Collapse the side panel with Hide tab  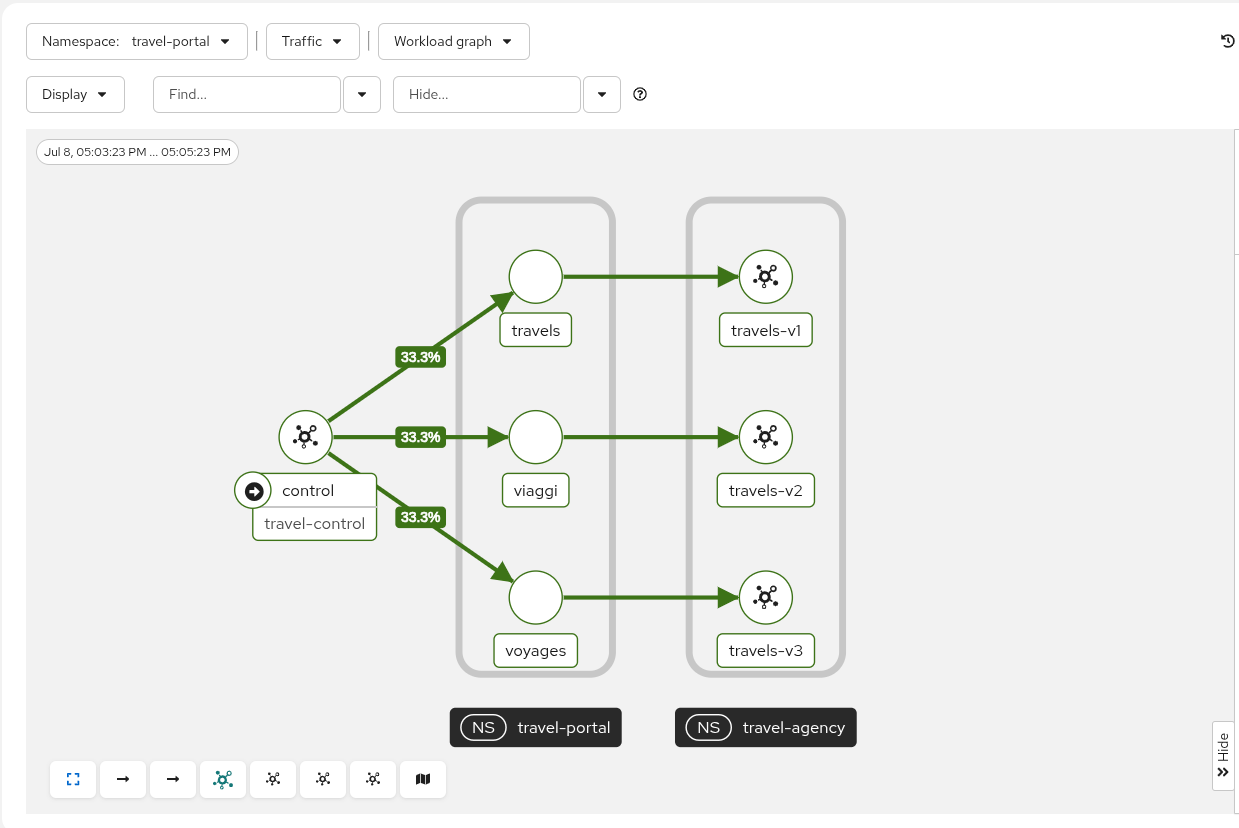tap(1223, 756)
